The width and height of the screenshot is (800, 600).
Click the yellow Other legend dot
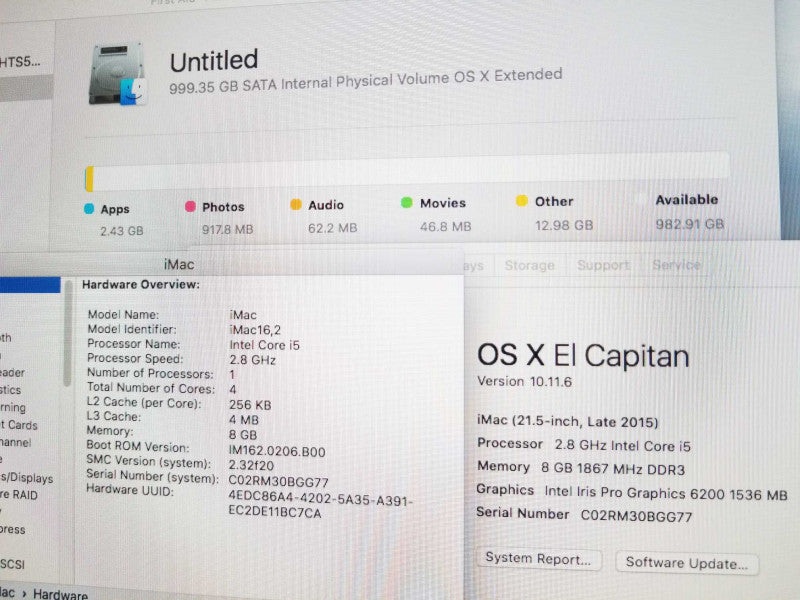[x=521, y=201]
